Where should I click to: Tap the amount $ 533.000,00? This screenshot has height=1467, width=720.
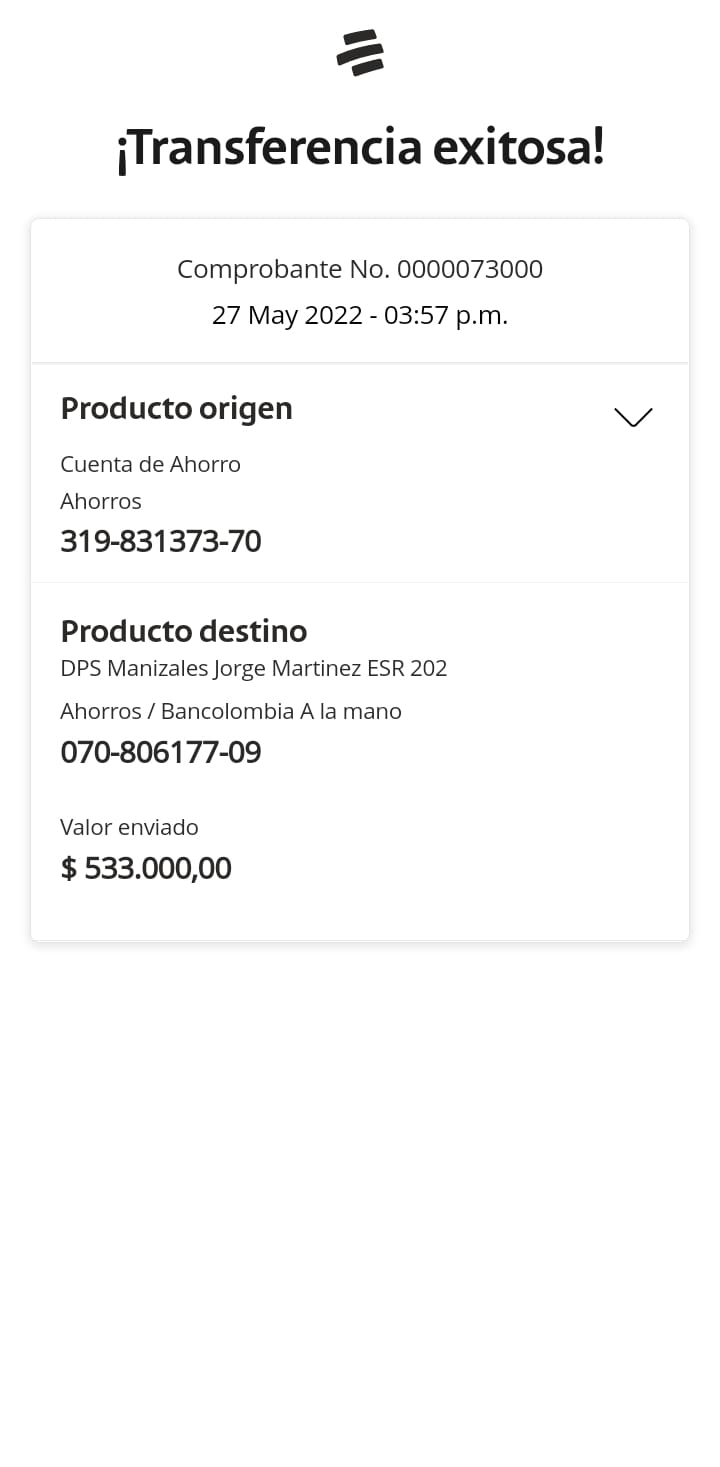146,868
